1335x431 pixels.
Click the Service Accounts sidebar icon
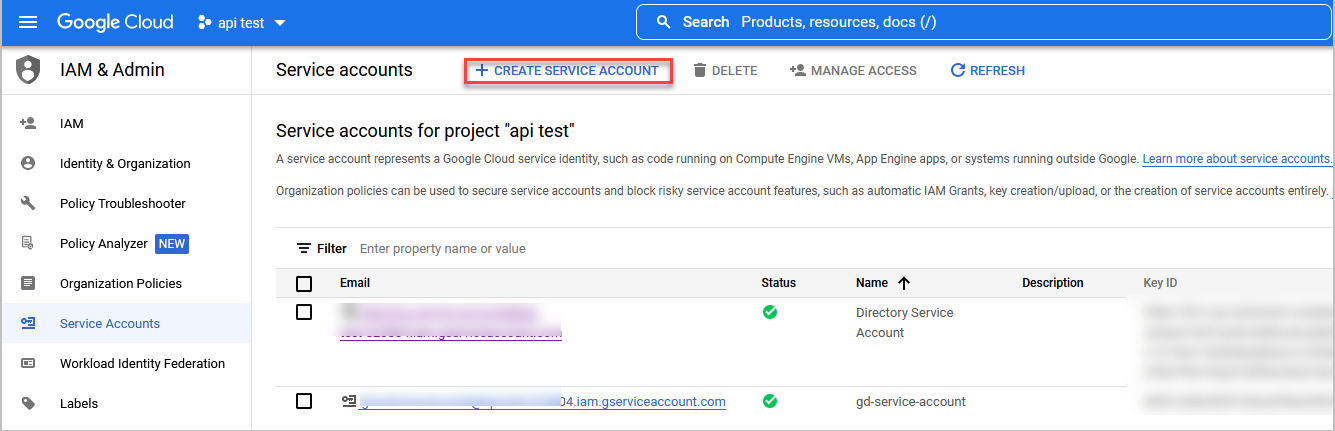click(28, 323)
